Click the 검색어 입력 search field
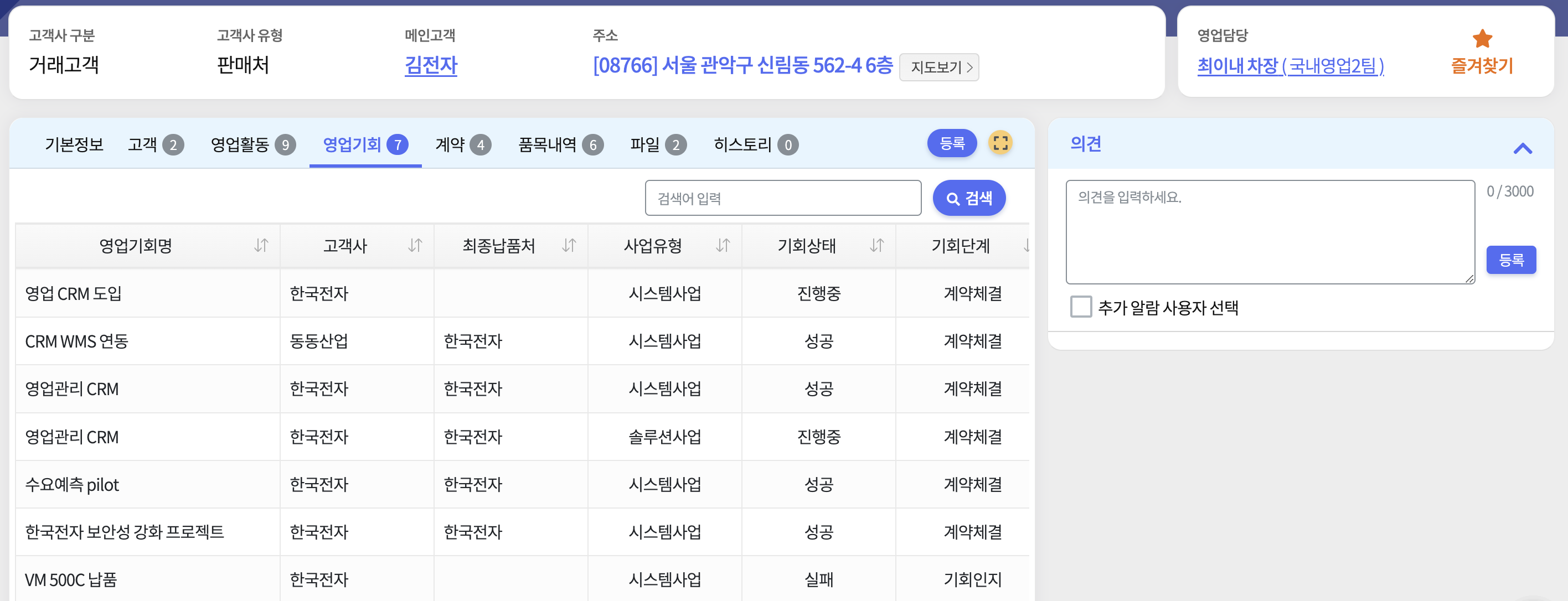This screenshot has width=1568, height=601. pyautogui.click(x=782, y=198)
